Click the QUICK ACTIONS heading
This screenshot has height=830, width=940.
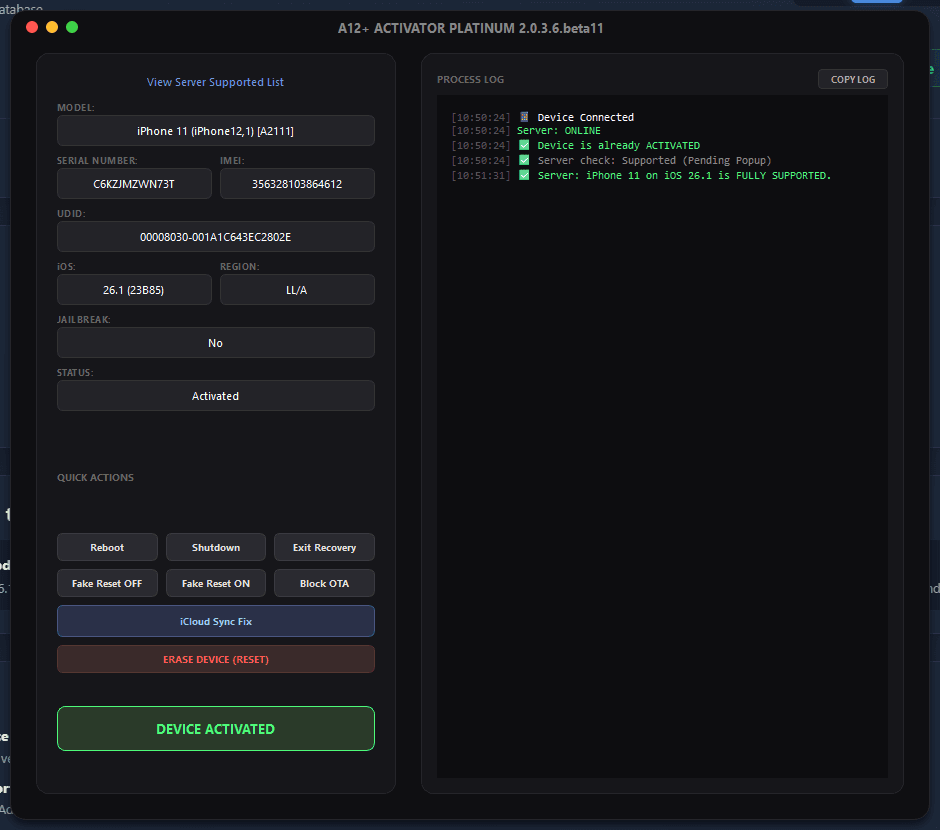click(95, 478)
